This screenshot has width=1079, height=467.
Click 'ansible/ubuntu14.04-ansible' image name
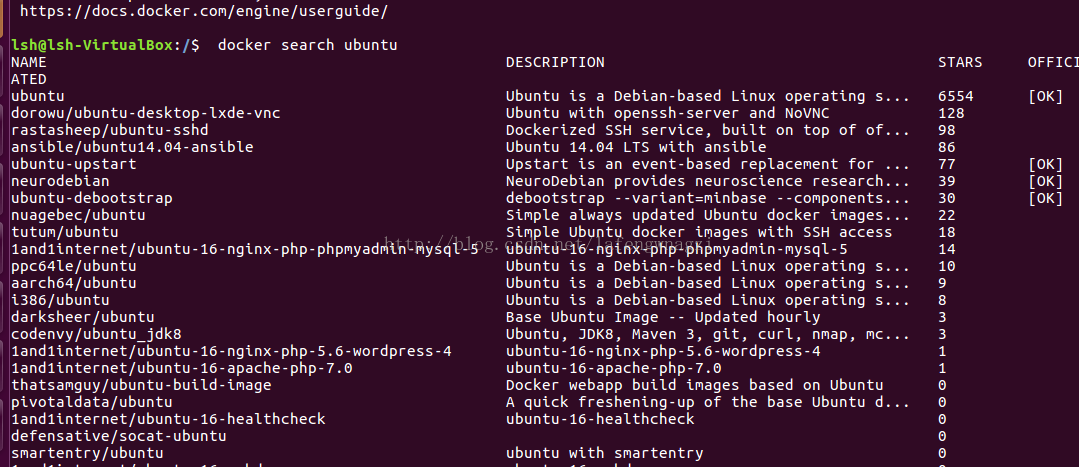tap(132, 147)
